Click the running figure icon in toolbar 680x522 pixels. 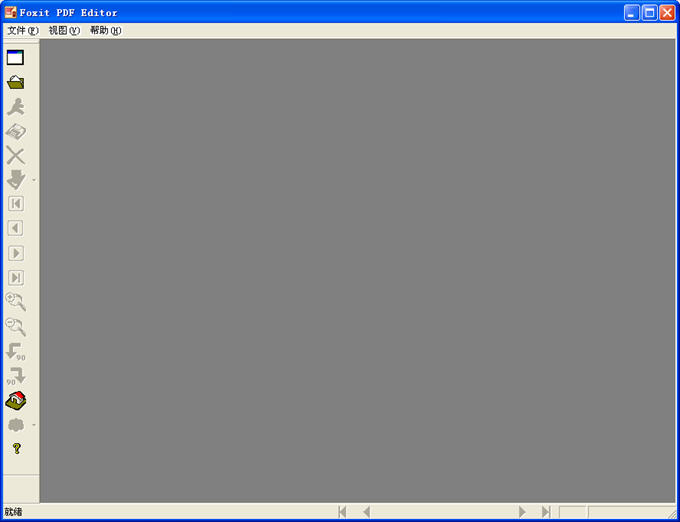tap(15, 107)
